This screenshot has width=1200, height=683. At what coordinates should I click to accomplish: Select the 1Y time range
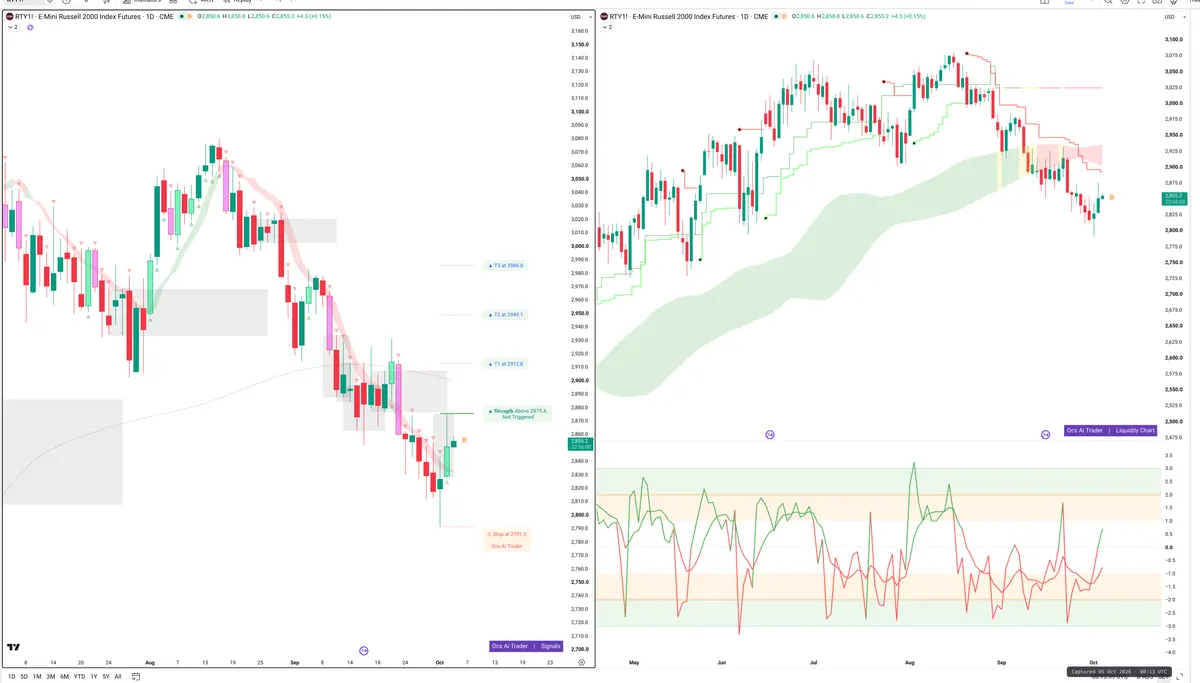[94, 676]
